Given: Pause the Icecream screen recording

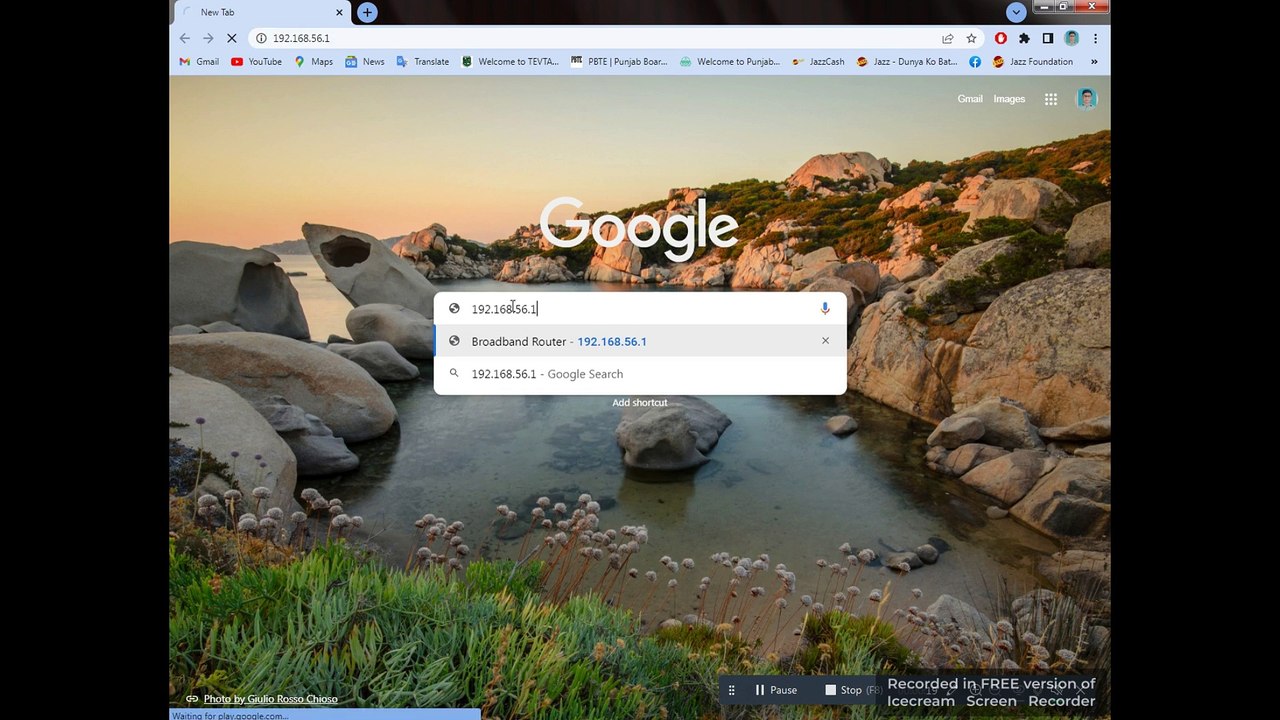Looking at the screenshot, I should click(776, 690).
